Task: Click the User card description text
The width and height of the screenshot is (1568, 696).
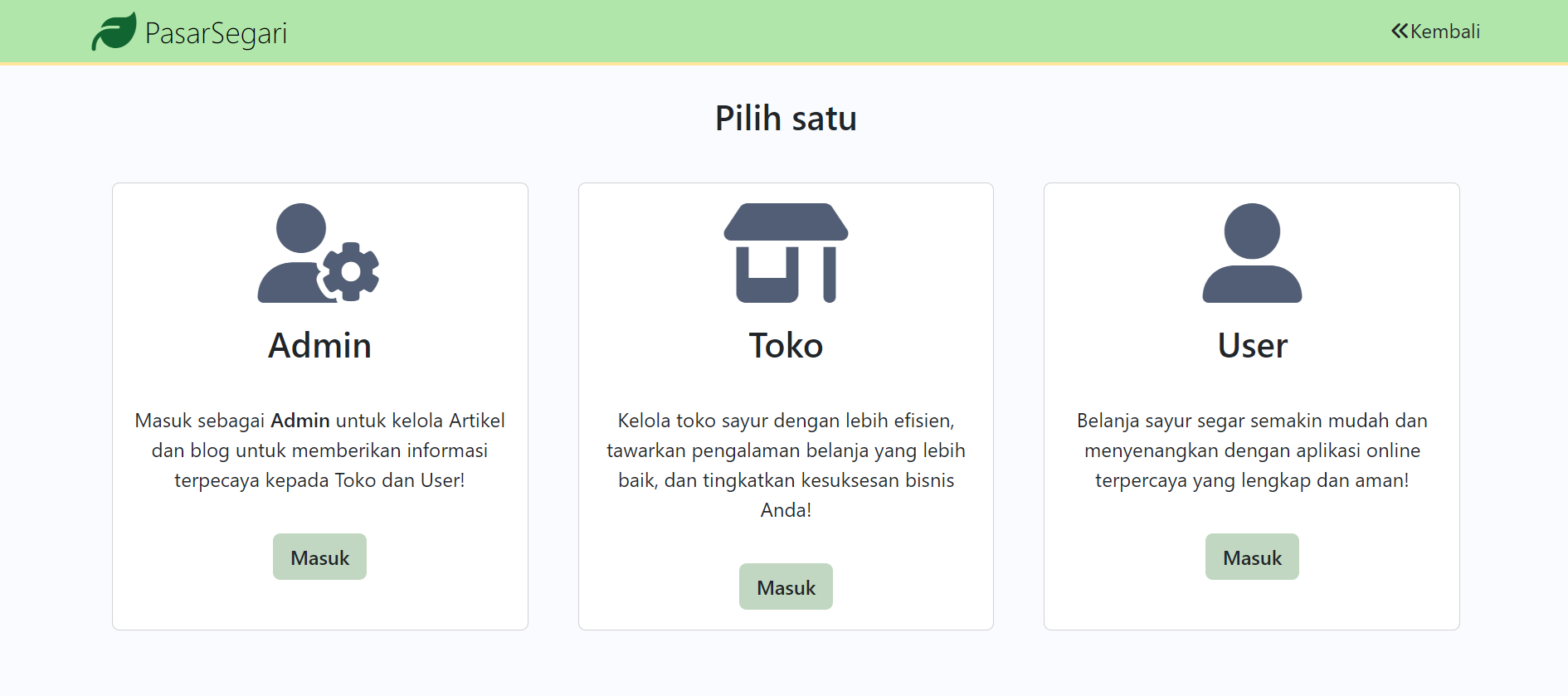Action: click(x=1252, y=450)
